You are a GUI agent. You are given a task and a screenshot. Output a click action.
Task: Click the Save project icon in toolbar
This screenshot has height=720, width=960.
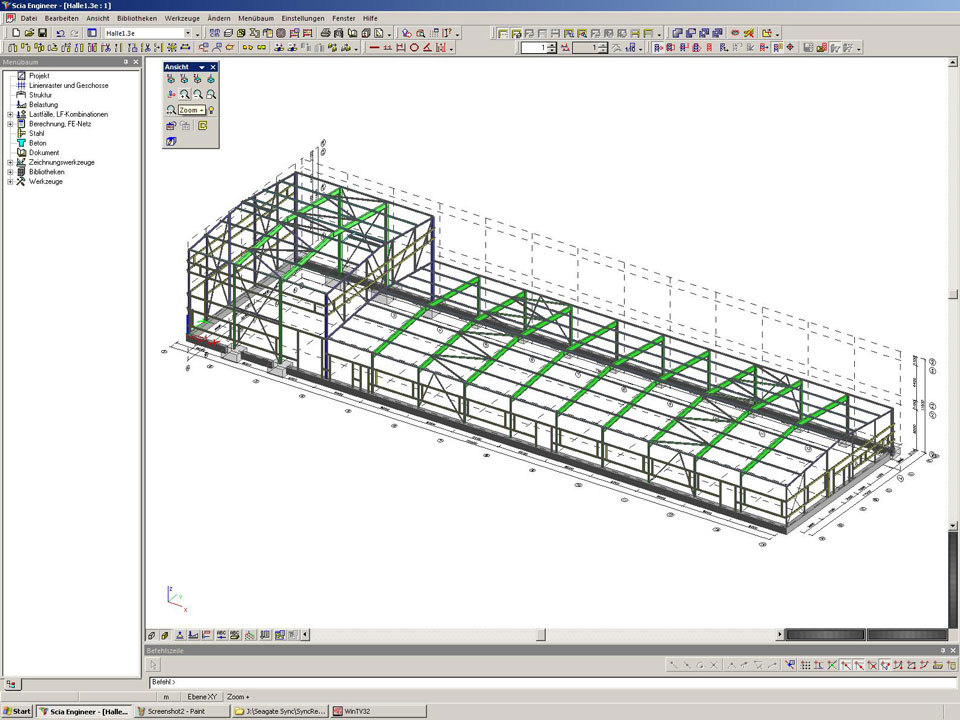pos(43,33)
